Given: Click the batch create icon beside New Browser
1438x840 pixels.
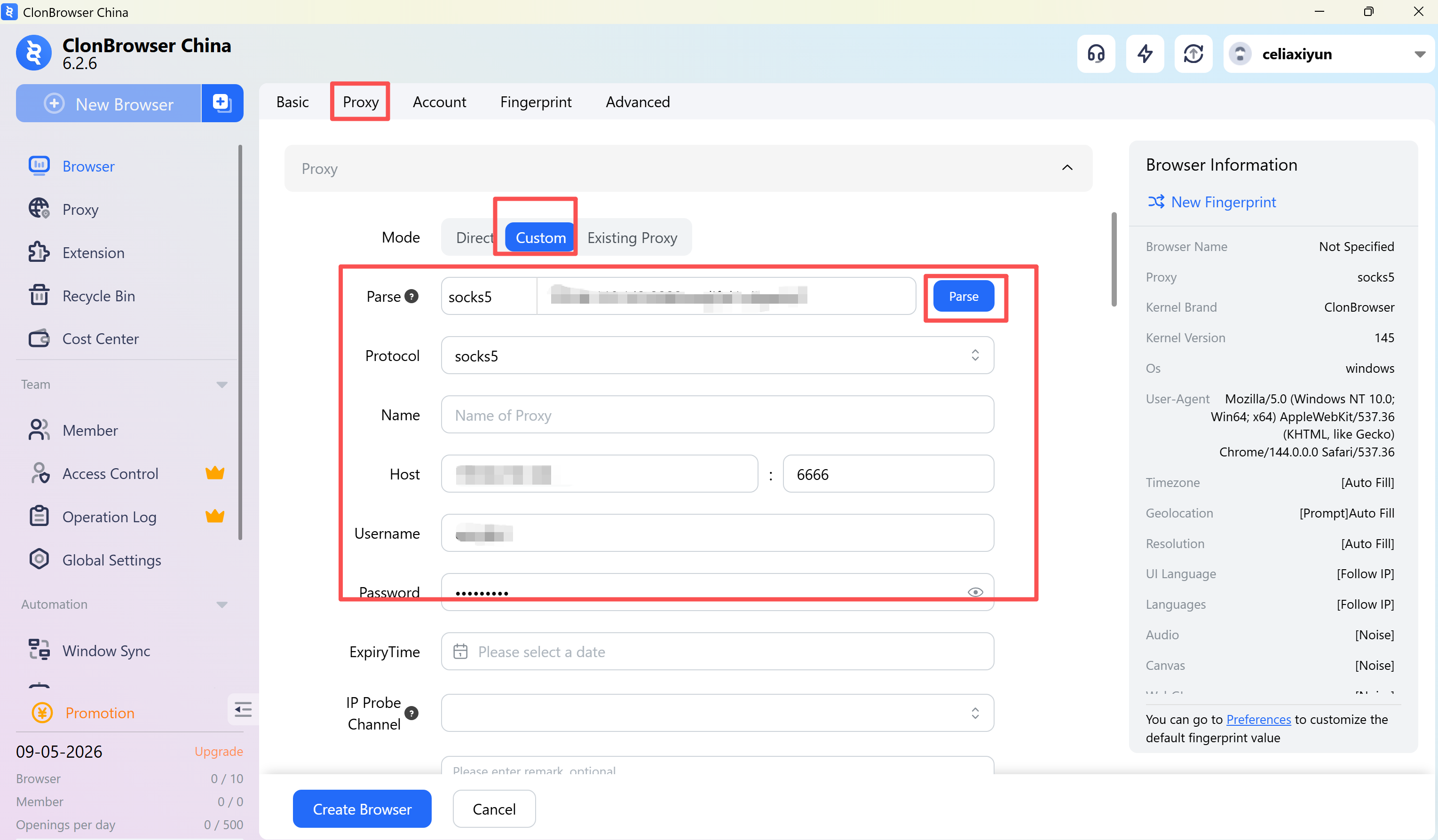Looking at the screenshot, I should click(x=221, y=103).
